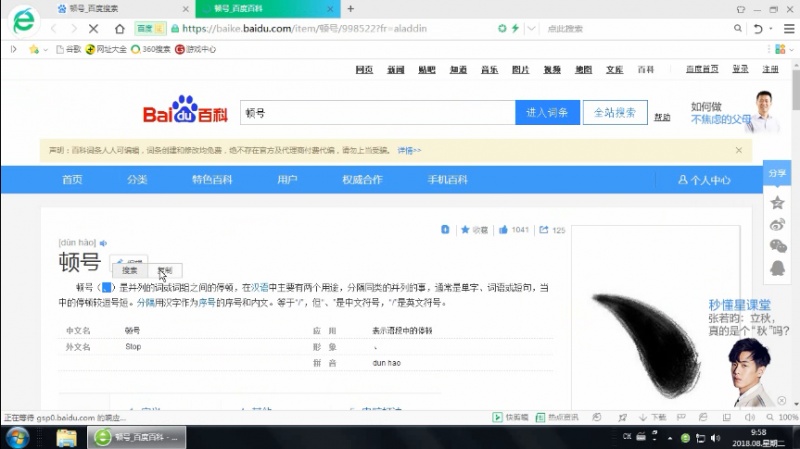Open 权威合作 menu item
The width and height of the screenshot is (800, 449).
[x=362, y=180]
